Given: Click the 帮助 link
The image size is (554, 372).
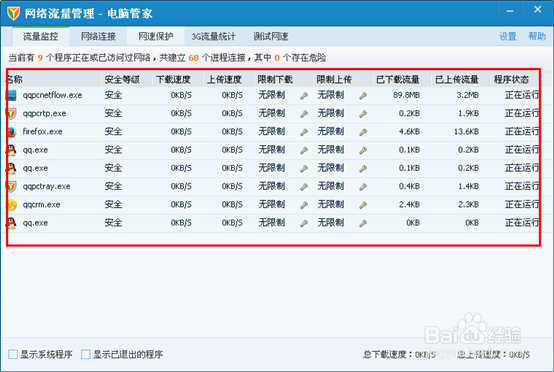Looking at the screenshot, I should coord(537,36).
